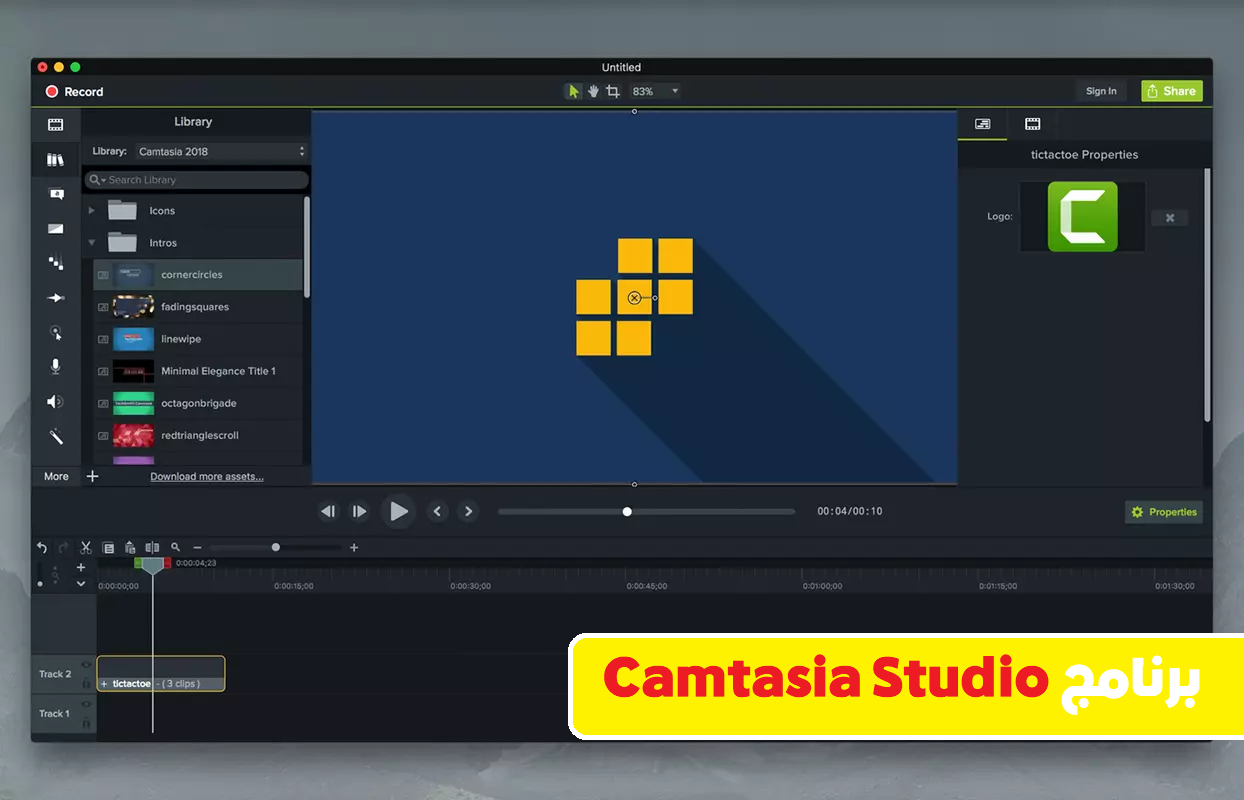1244x800 pixels.
Task: Open the canvas zoom 83% dropdown
Action: (655, 91)
